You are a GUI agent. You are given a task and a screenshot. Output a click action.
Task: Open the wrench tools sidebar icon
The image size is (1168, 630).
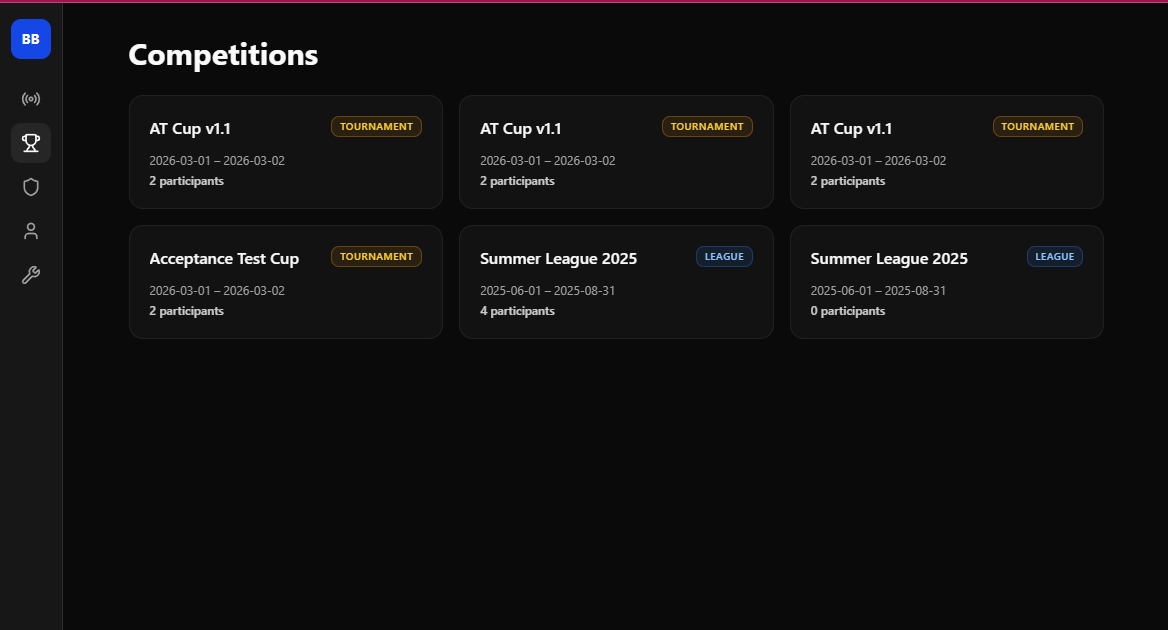(x=31, y=275)
